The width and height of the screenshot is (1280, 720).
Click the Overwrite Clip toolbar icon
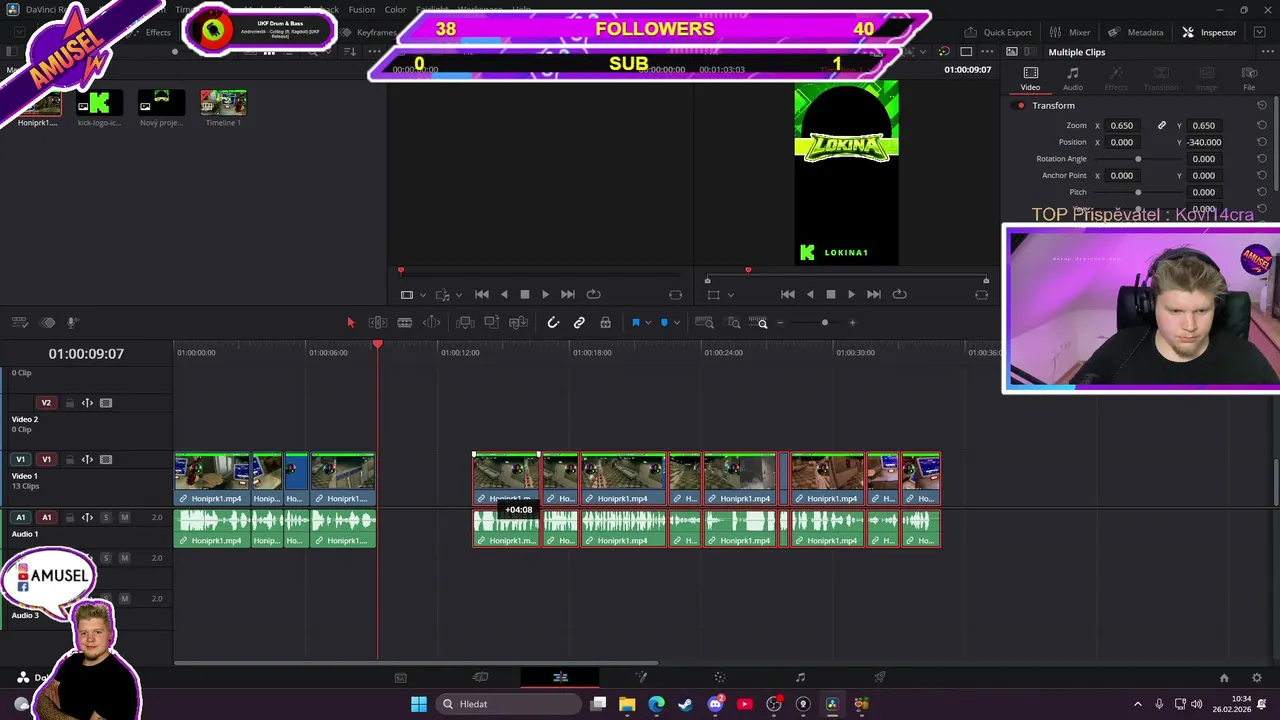pyautogui.click(x=492, y=322)
